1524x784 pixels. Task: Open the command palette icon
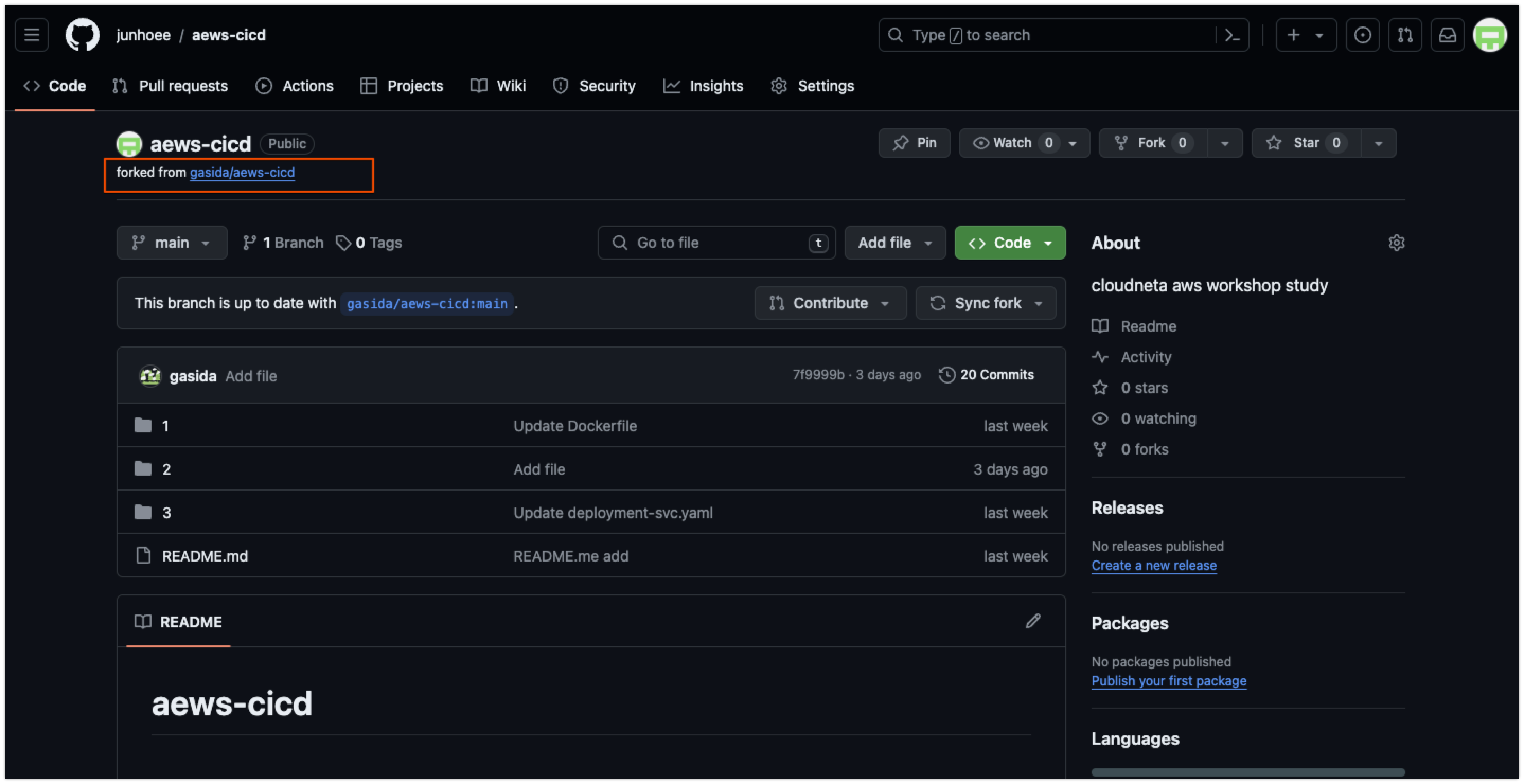[x=1231, y=35]
